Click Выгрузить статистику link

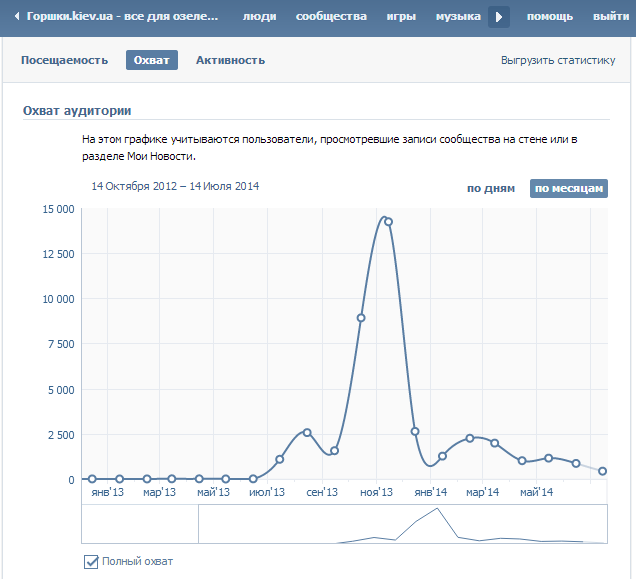click(557, 60)
